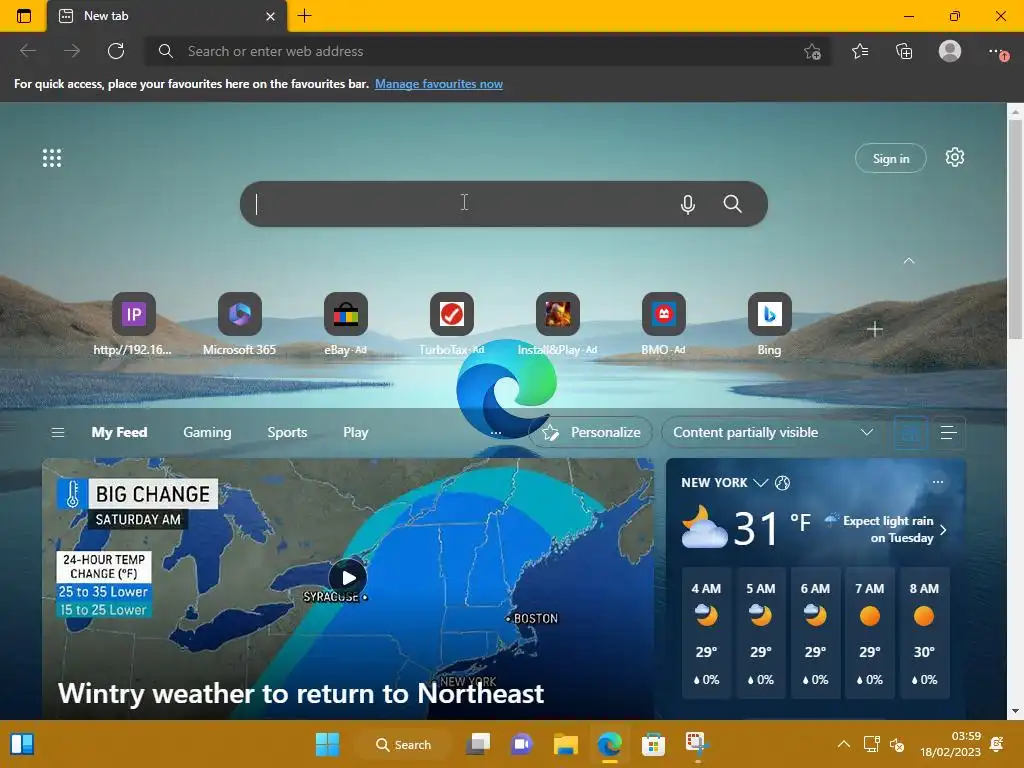Open the BMO quick link tile
Image resolution: width=1024 pixels, height=768 pixels.
664,324
